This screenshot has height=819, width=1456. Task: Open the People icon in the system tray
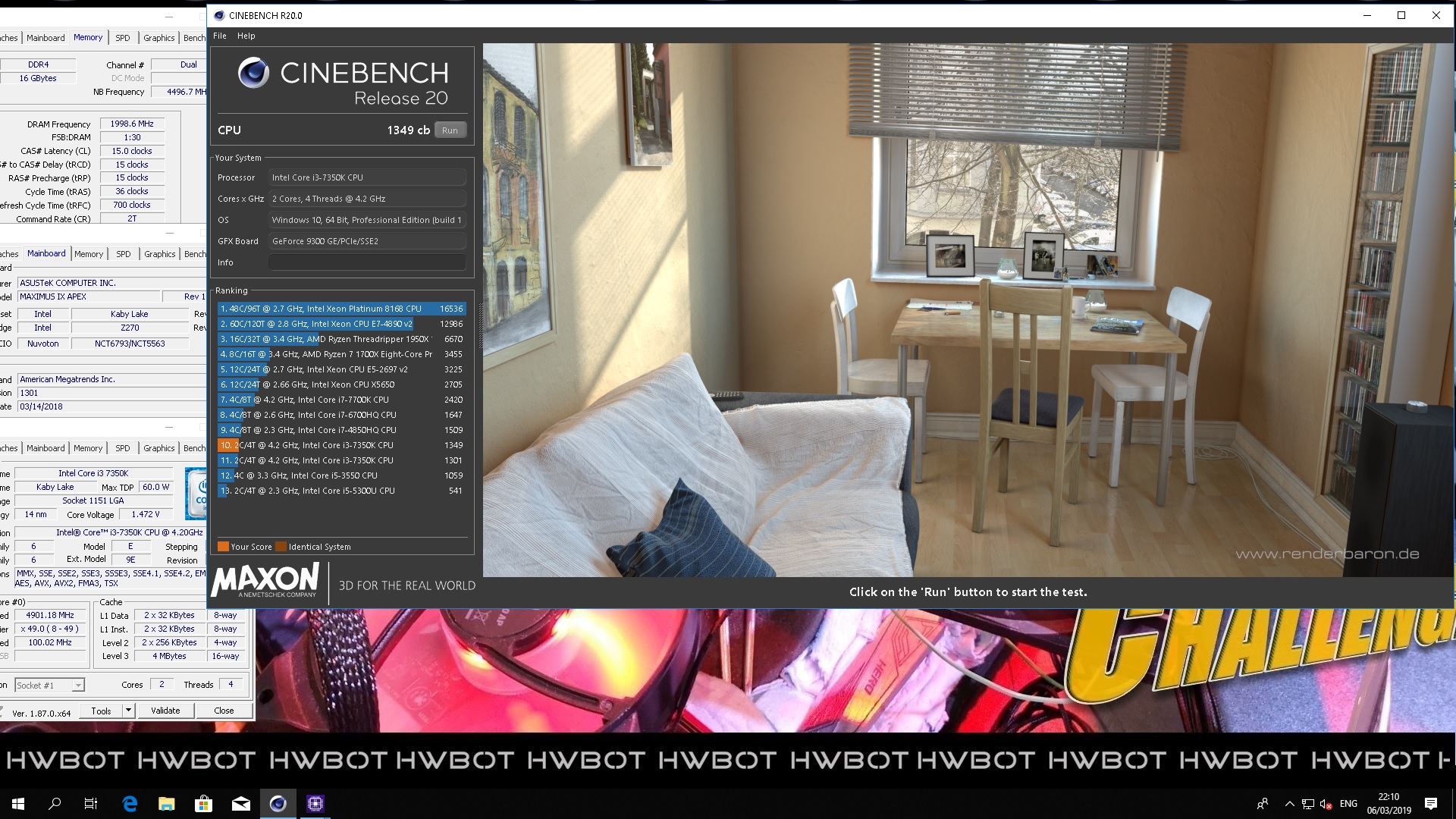point(1263,804)
